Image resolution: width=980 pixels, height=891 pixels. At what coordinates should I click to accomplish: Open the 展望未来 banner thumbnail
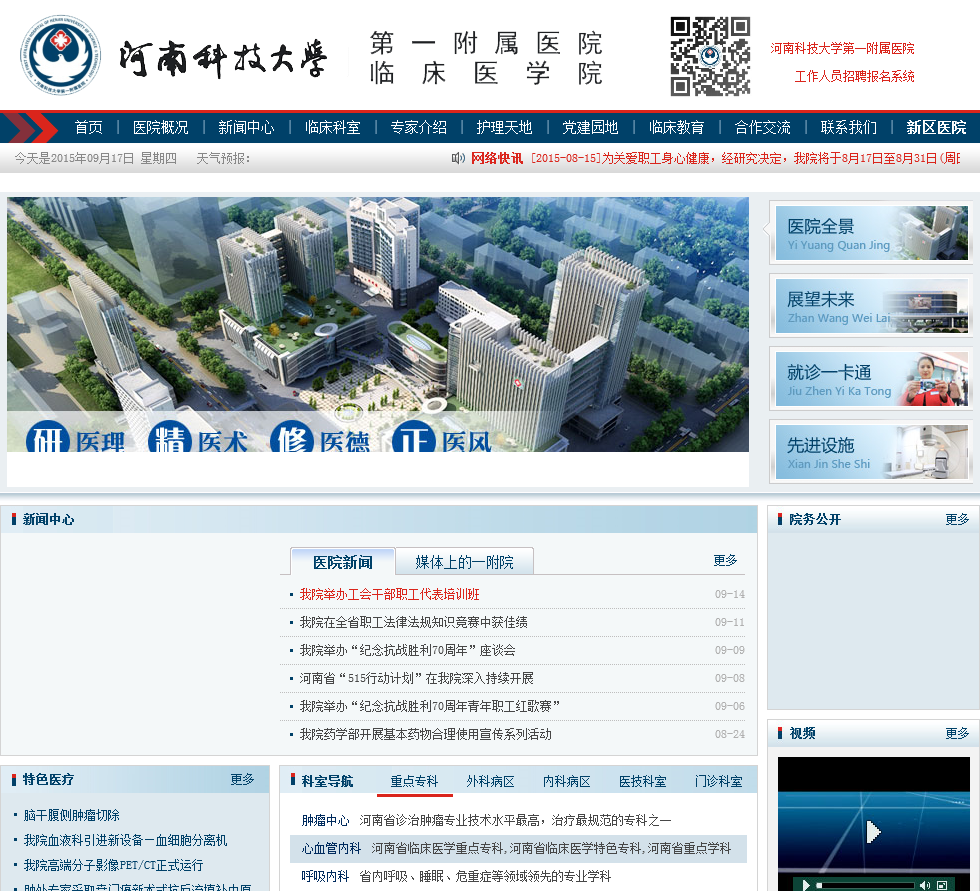coord(871,306)
